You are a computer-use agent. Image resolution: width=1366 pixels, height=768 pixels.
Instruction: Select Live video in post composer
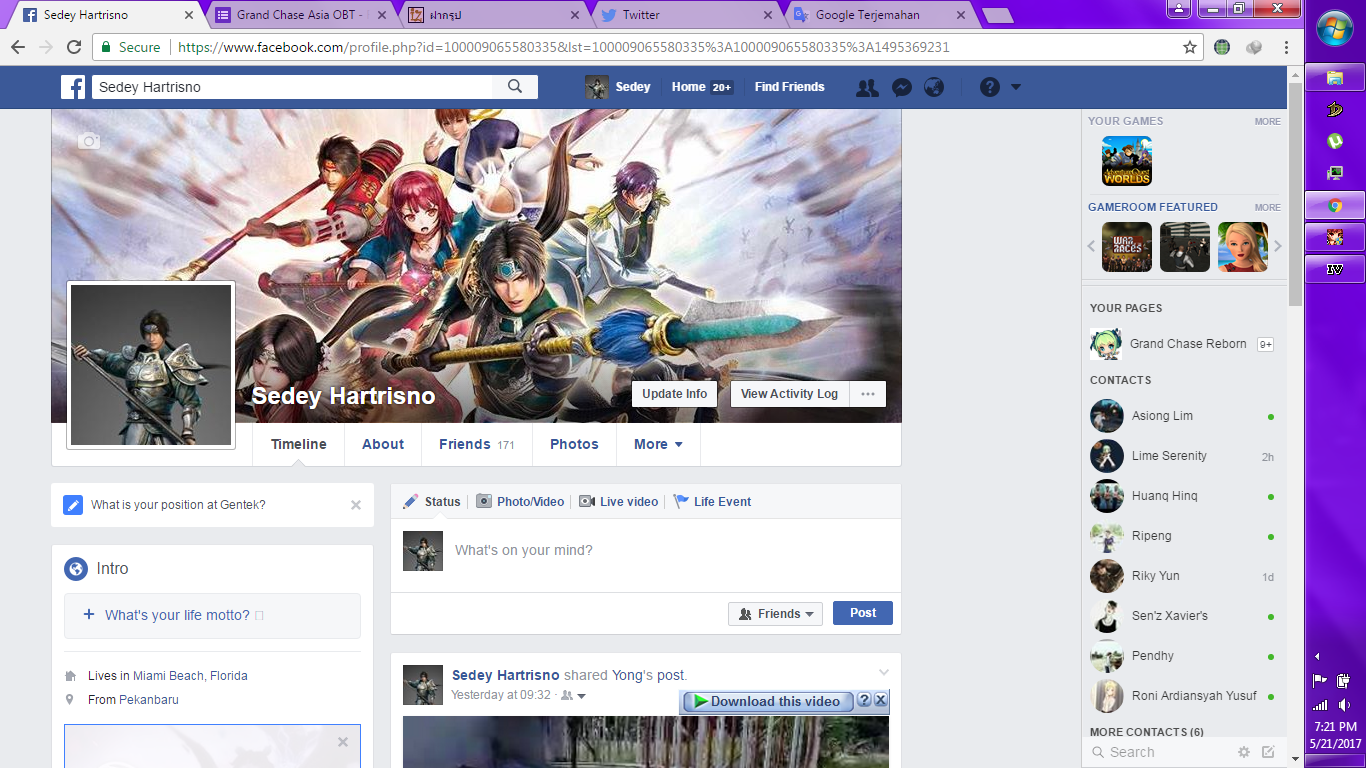pyautogui.click(x=619, y=502)
